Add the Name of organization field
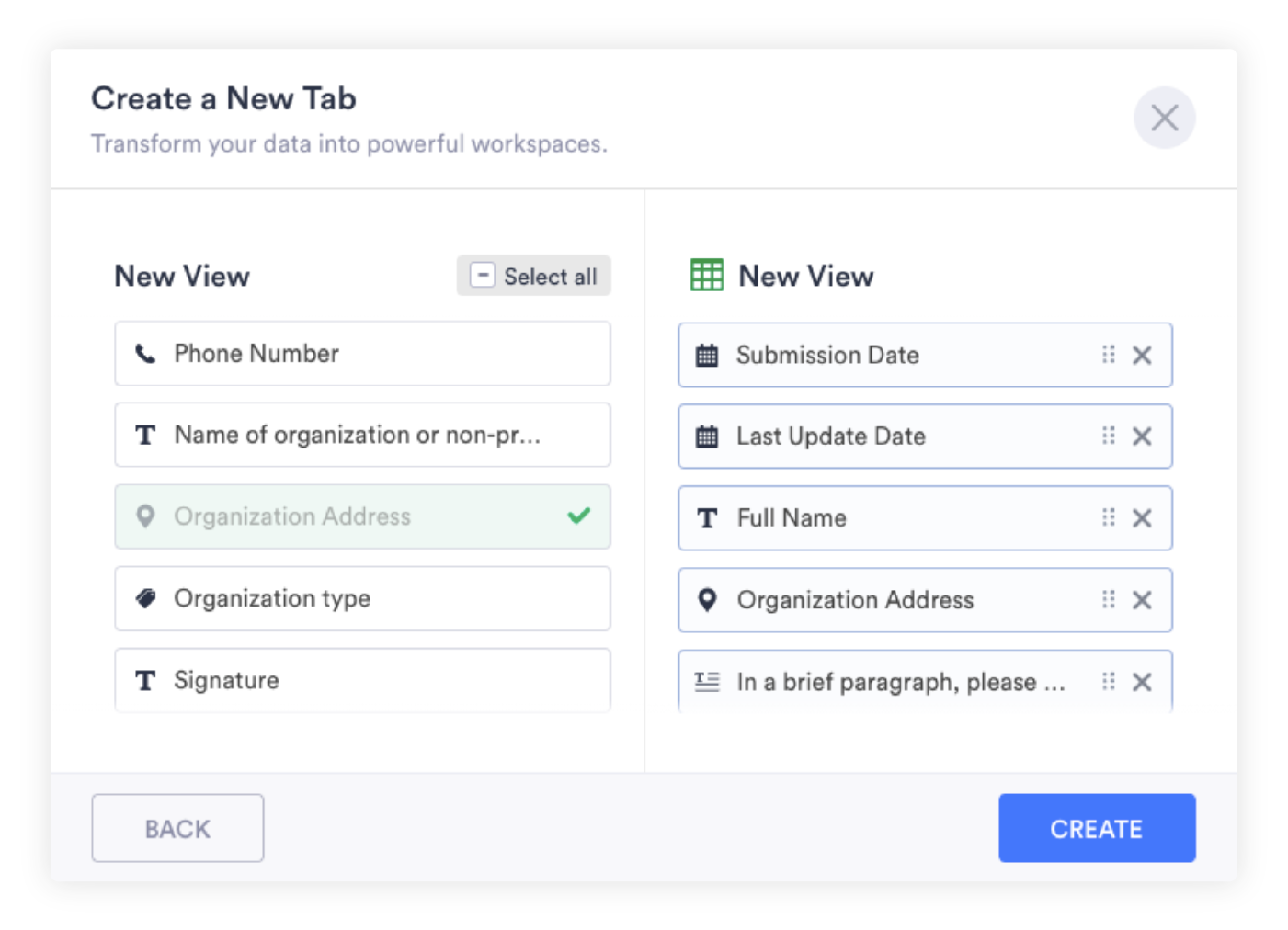The image size is (1288, 930). click(362, 435)
